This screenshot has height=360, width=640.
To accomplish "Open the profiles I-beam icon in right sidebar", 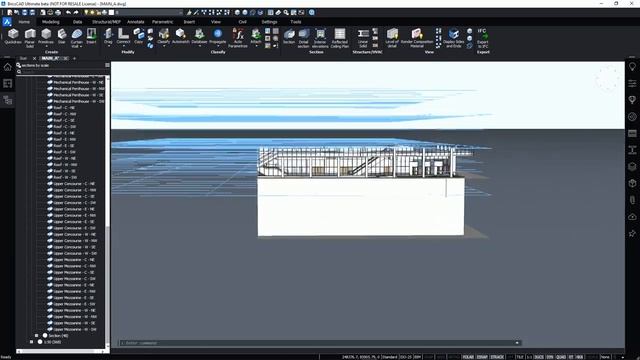I will coord(632,150).
